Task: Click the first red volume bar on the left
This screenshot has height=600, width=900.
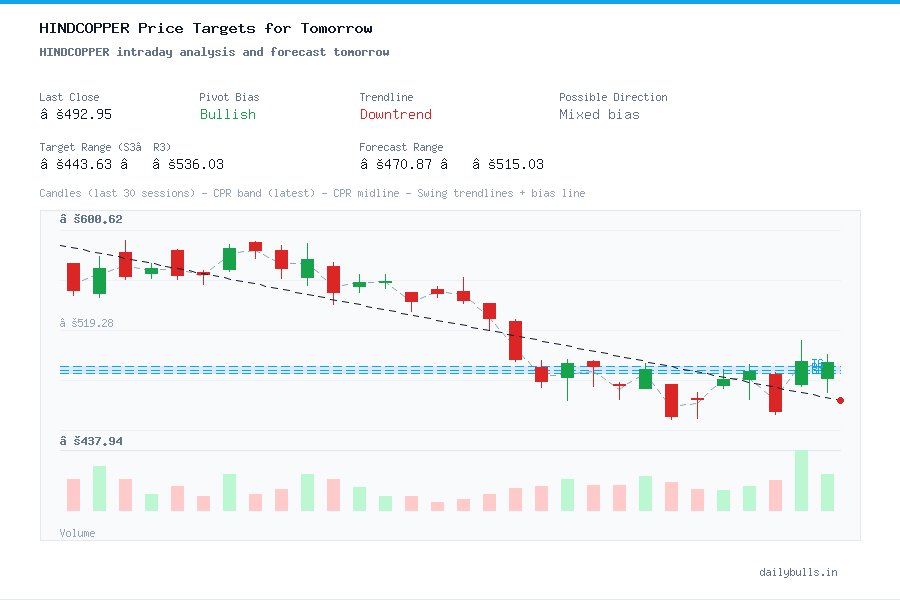Action: click(x=72, y=493)
